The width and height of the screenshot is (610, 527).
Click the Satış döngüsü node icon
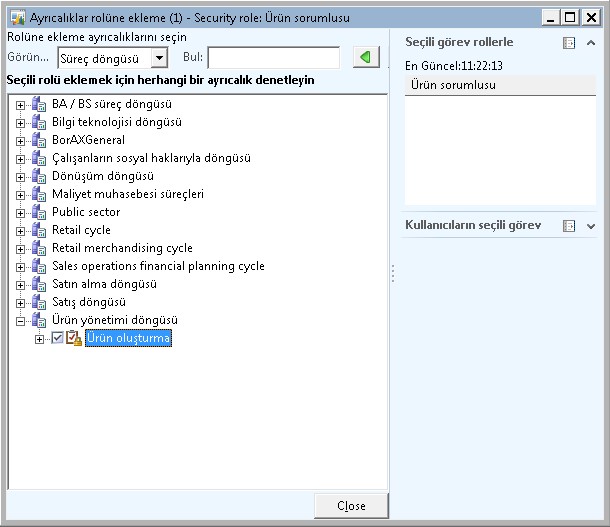pyautogui.click(x=39, y=302)
